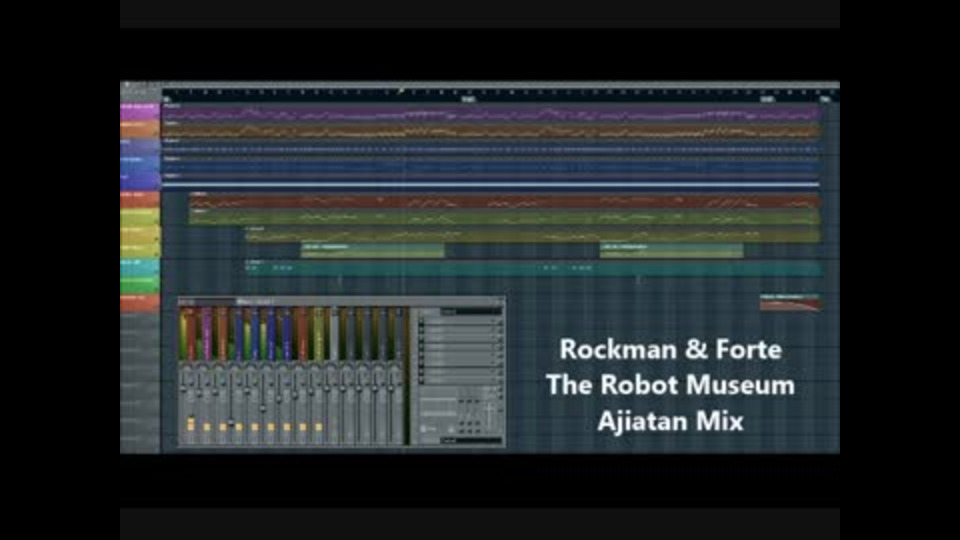Click second effect slot's mix knob
This screenshot has height=540, width=960.
pyautogui.click(x=500, y=330)
